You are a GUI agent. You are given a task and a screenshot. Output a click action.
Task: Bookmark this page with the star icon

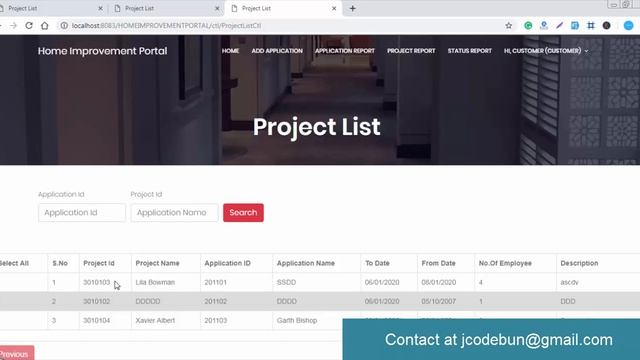(x=509, y=25)
